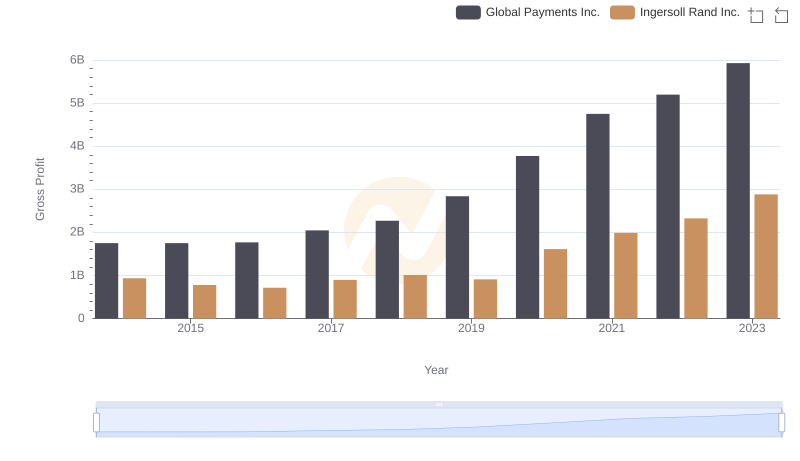
Task: Click the 5B y-axis label
Action: tap(77, 103)
